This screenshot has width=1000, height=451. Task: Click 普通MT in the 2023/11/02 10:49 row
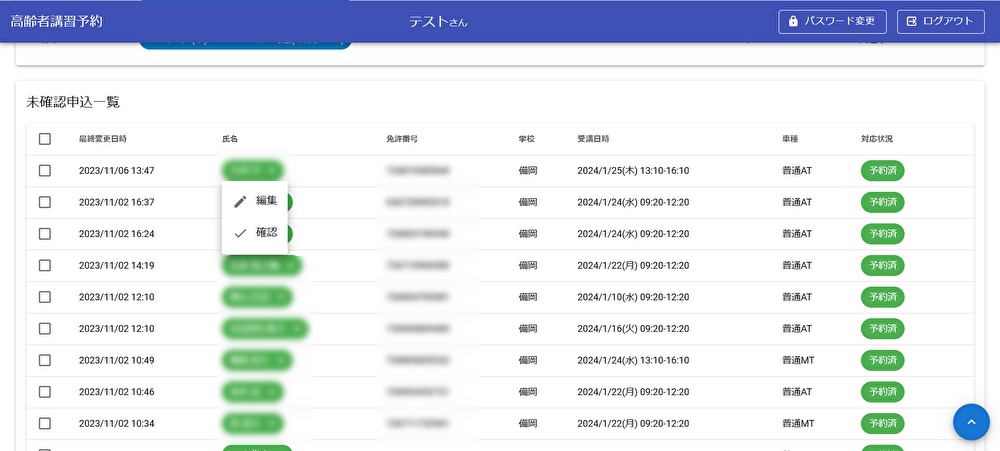798,360
